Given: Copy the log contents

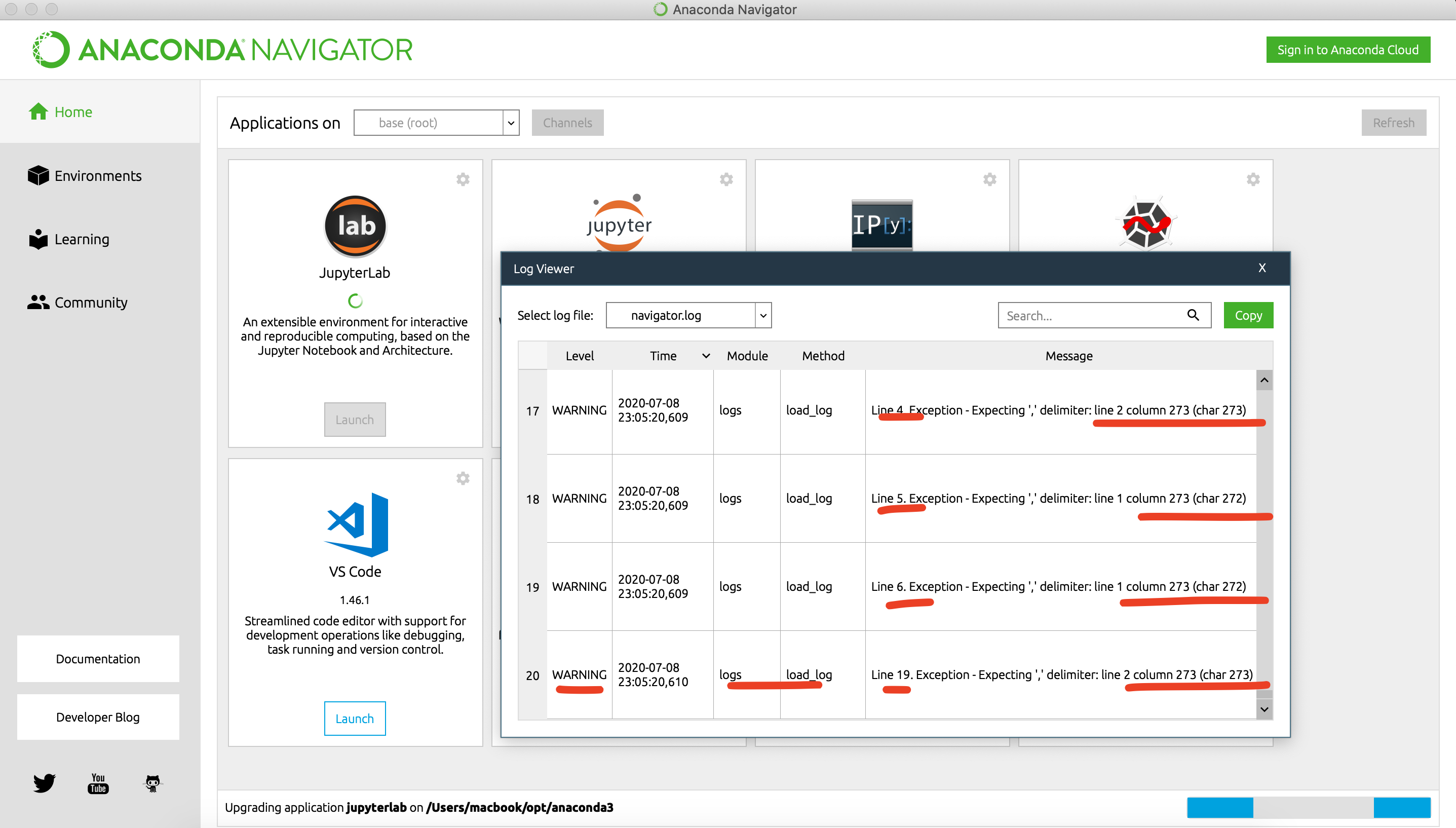Looking at the screenshot, I should coord(1248,315).
